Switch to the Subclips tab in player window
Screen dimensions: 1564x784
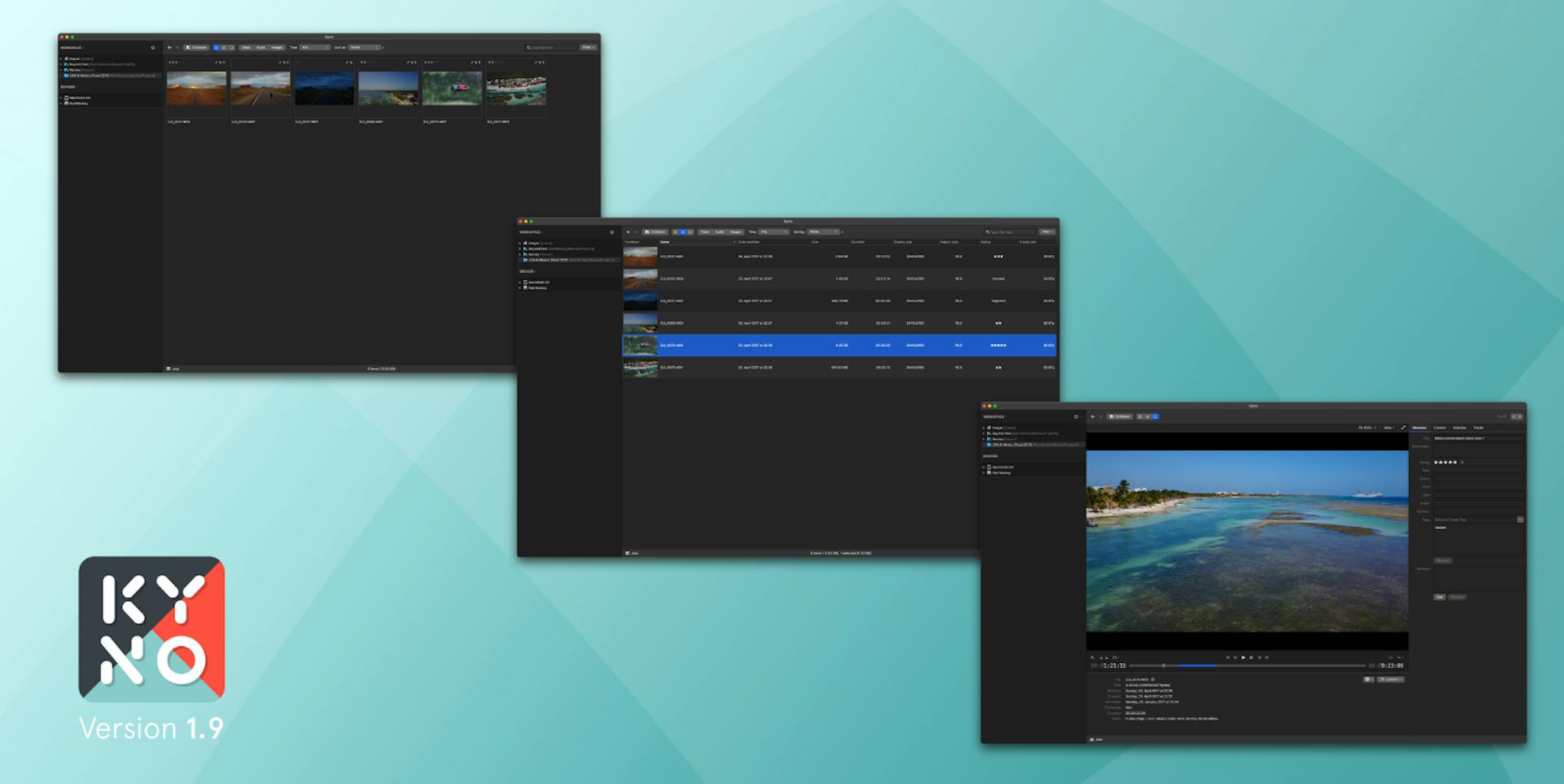click(1459, 428)
